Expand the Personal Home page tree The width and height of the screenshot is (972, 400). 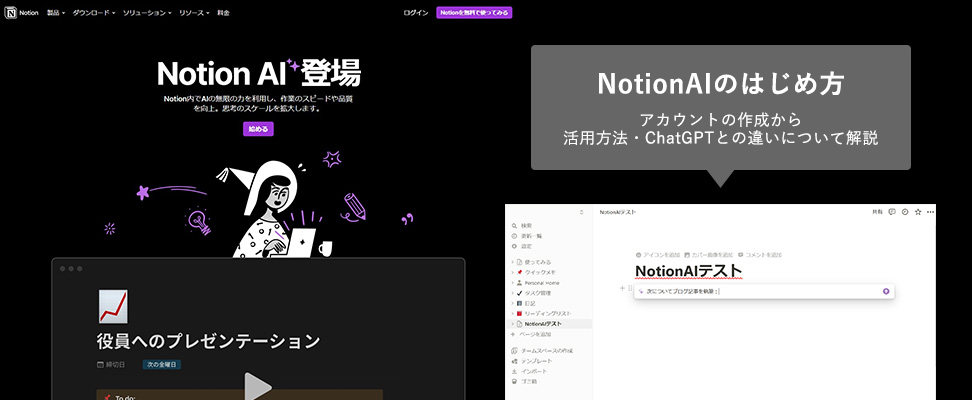point(512,283)
